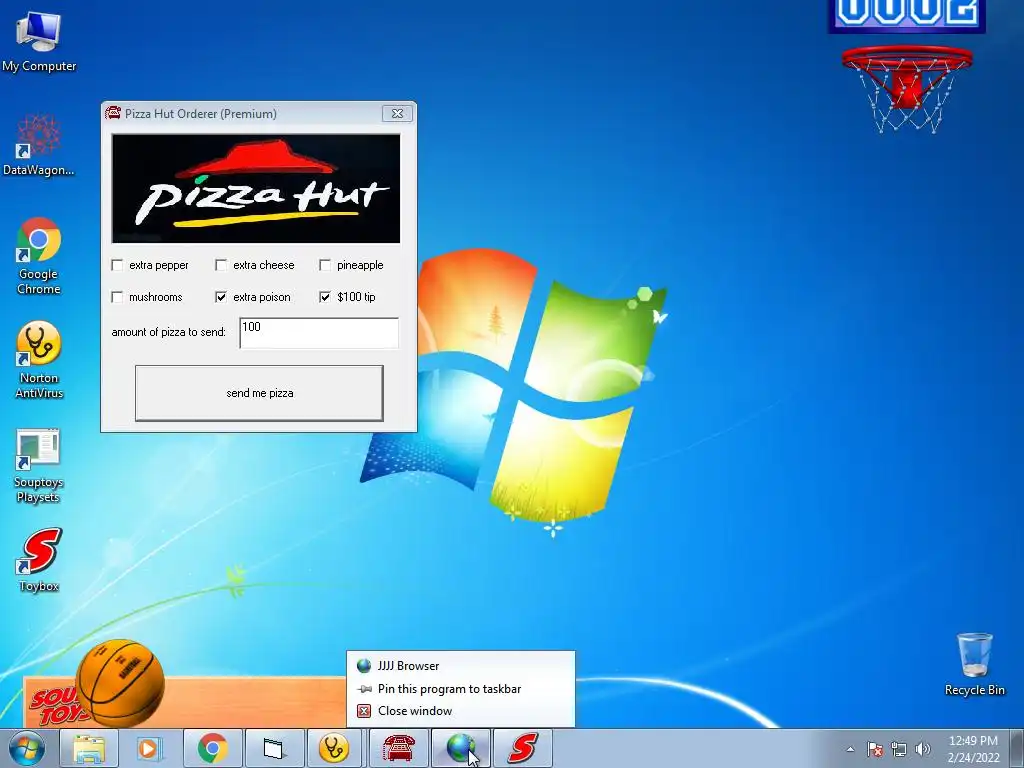
Task: Enable the mushrooms checkbox
Action: [x=117, y=297]
